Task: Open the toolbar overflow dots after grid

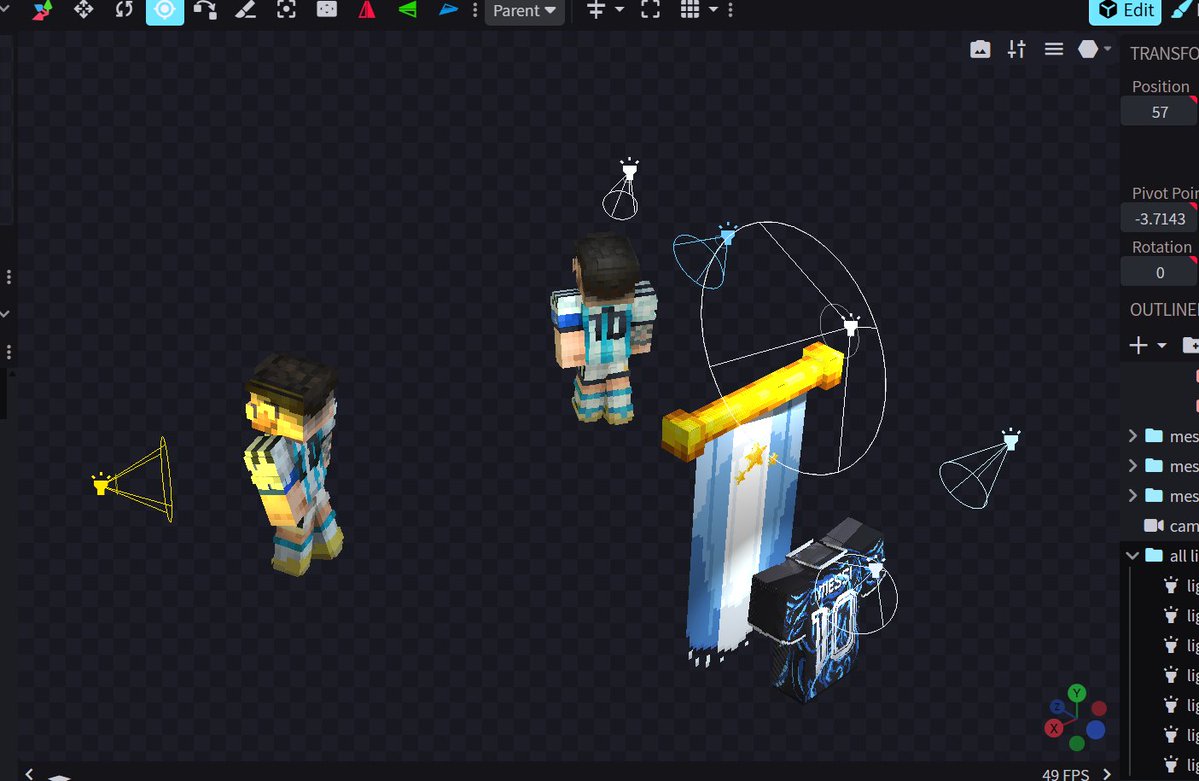Action: click(x=731, y=10)
